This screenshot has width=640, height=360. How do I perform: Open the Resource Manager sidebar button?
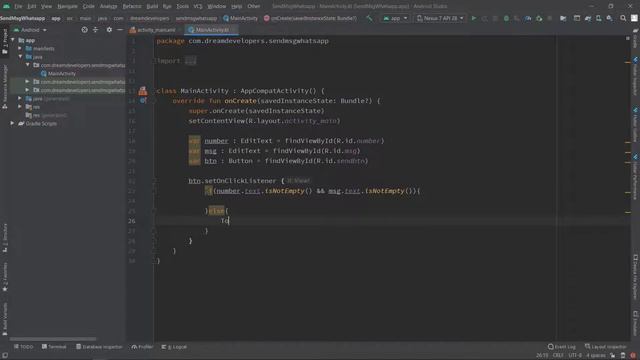(5, 87)
